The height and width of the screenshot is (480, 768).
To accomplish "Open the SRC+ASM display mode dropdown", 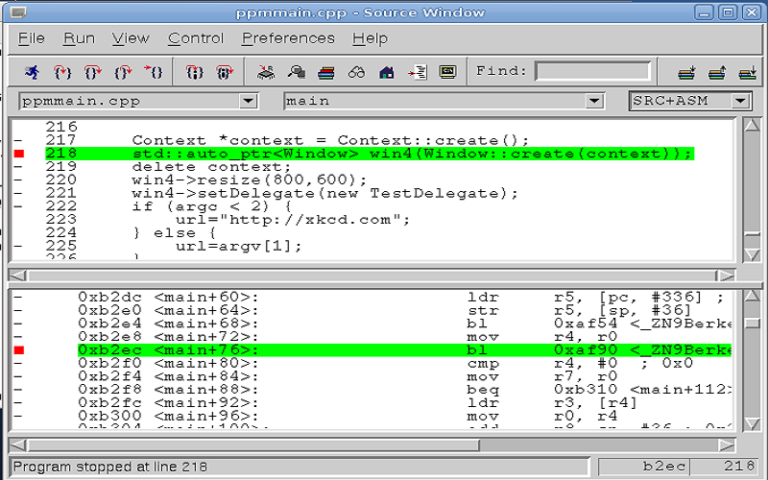I will [x=740, y=102].
